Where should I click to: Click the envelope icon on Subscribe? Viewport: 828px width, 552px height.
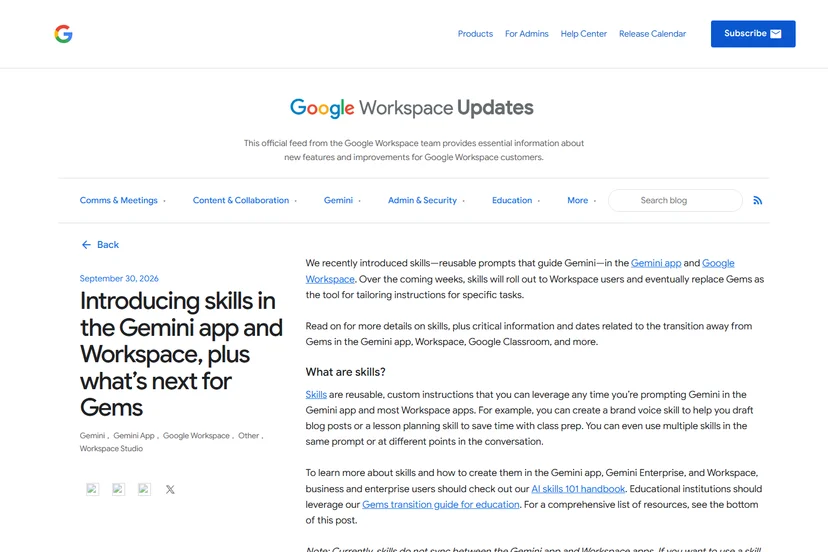(776, 34)
